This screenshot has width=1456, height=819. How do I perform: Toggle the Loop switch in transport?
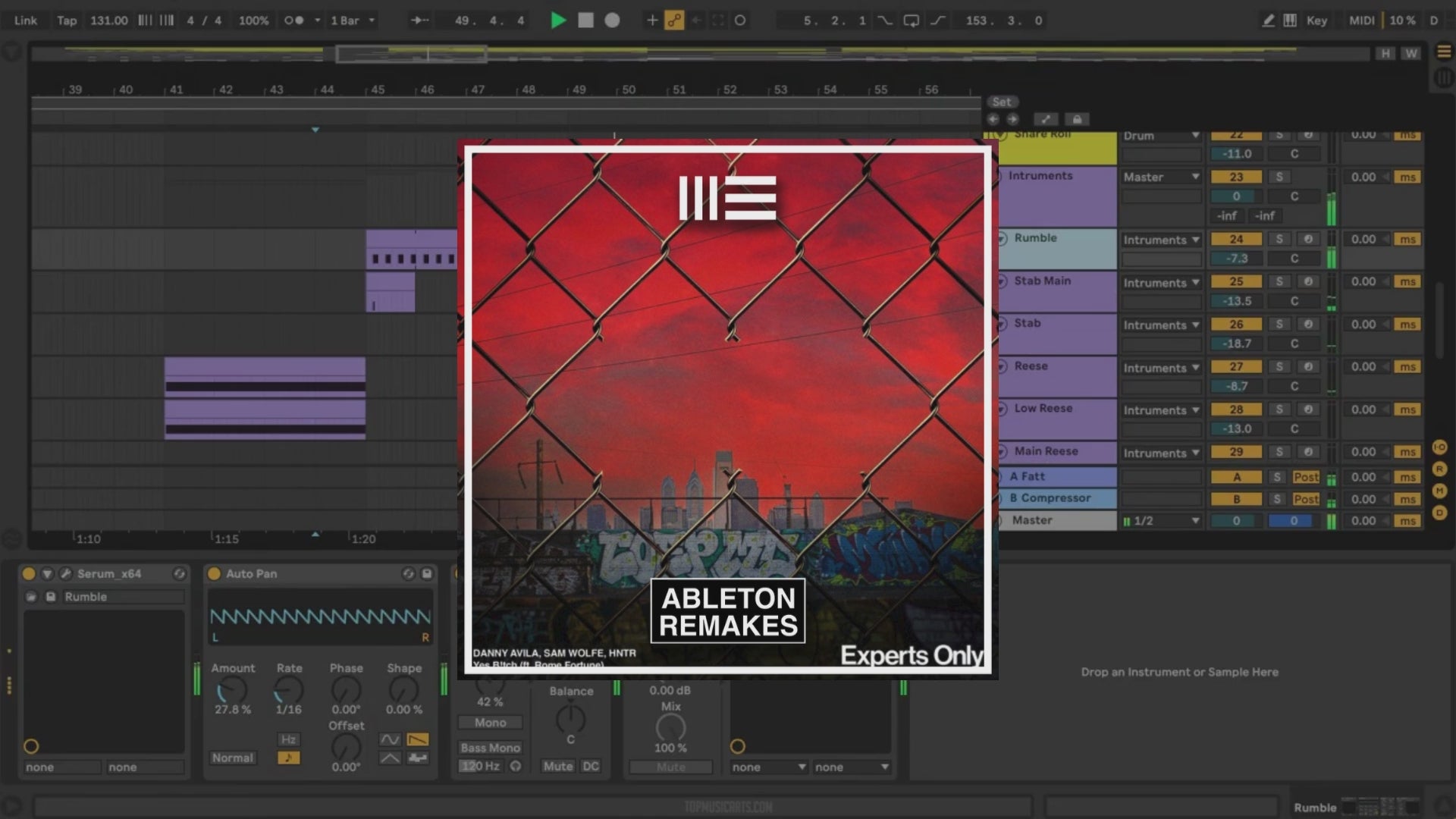[x=912, y=20]
